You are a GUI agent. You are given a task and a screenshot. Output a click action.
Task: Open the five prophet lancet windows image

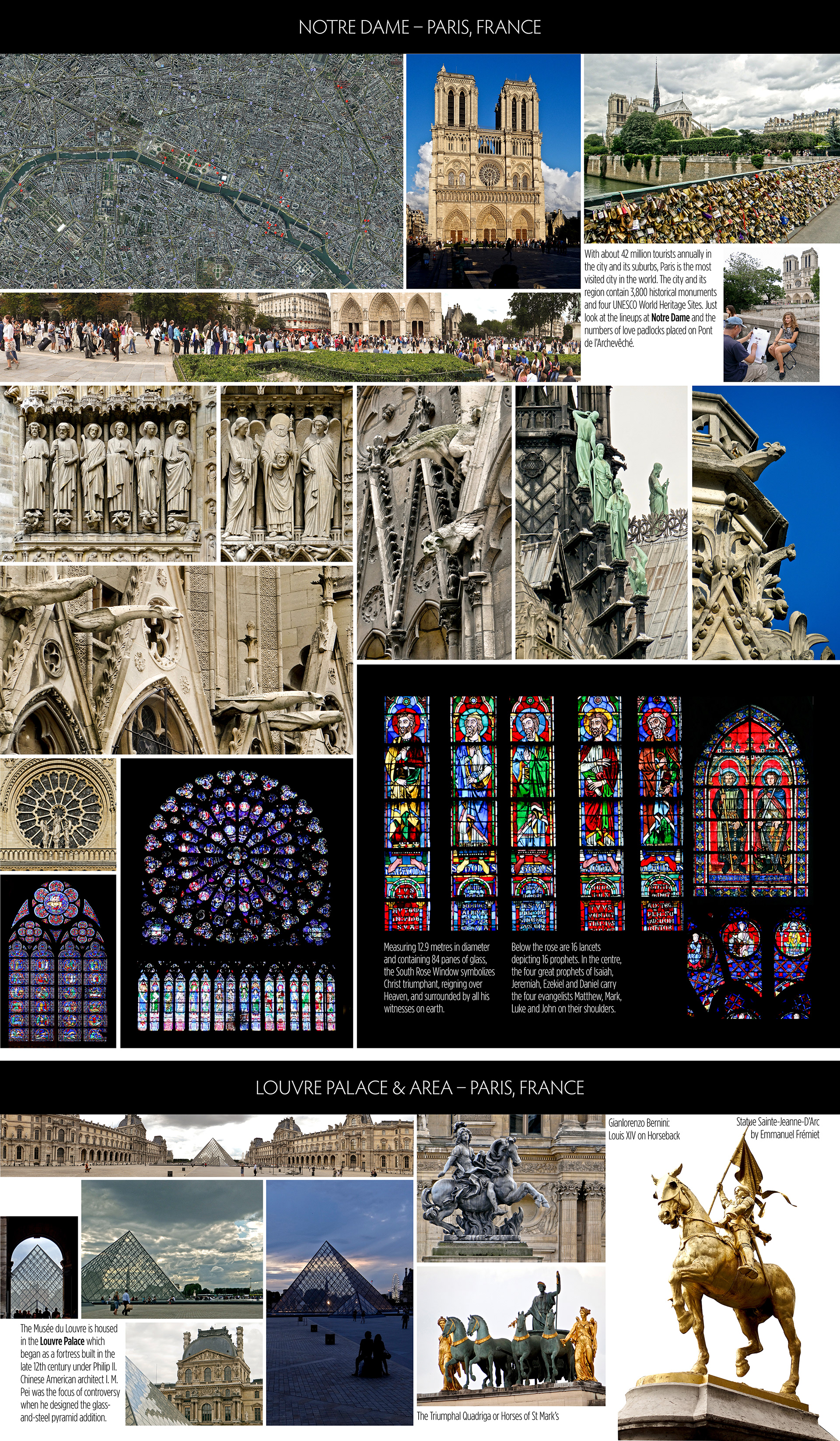(x=533, y=813)
